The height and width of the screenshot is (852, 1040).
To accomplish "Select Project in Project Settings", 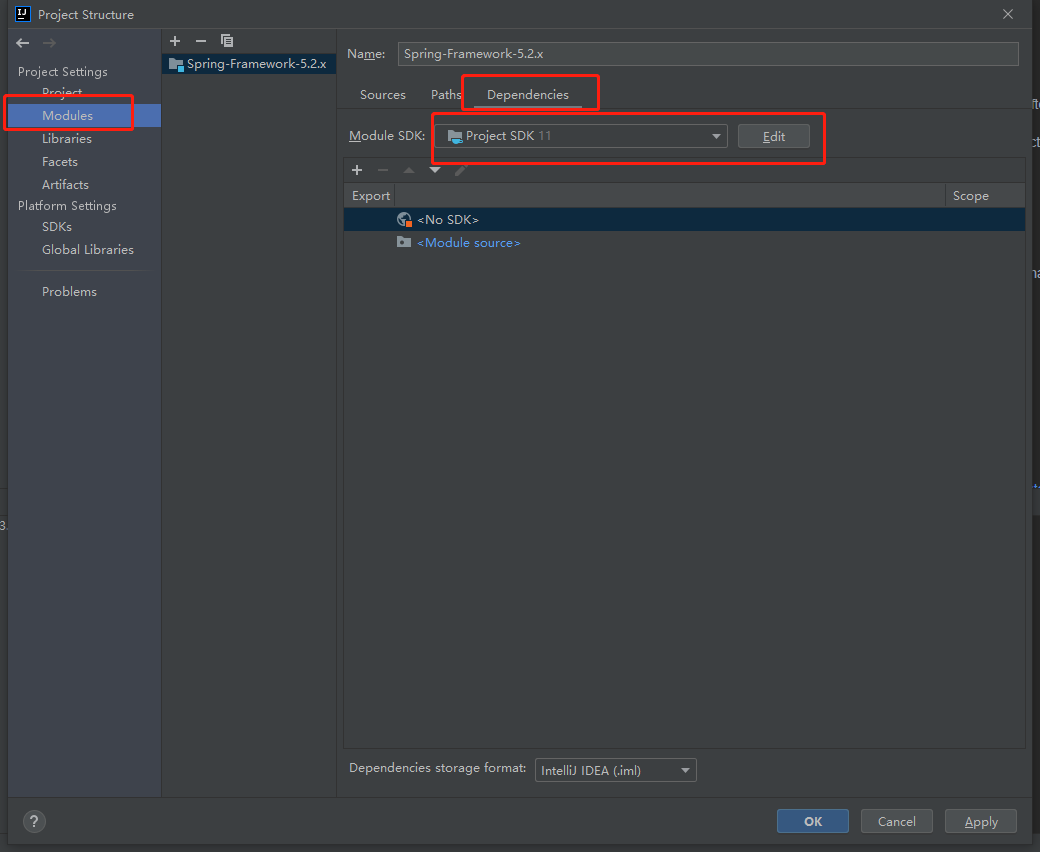I will point(62,92).
